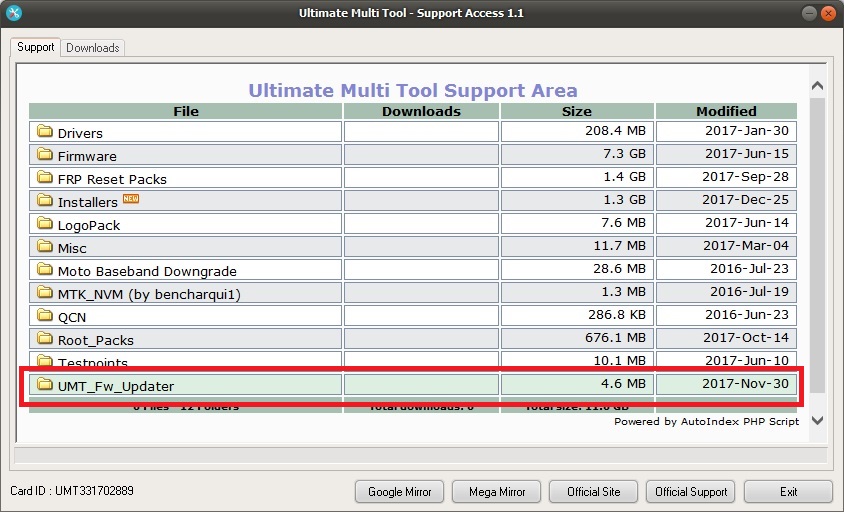Click the vertical scrollbar thumb
844x521 pixels.
tap(818, 245)
